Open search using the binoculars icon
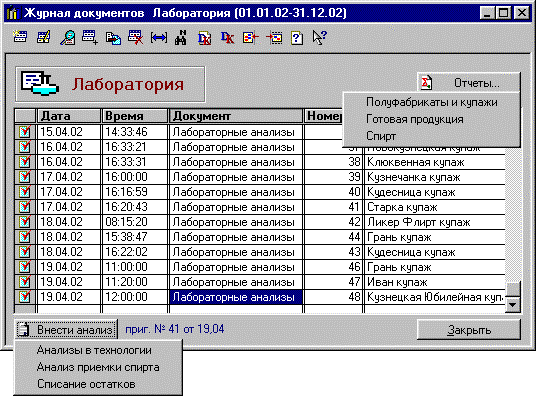Viewport: 536px width, 396px height. tap(181, 37)
